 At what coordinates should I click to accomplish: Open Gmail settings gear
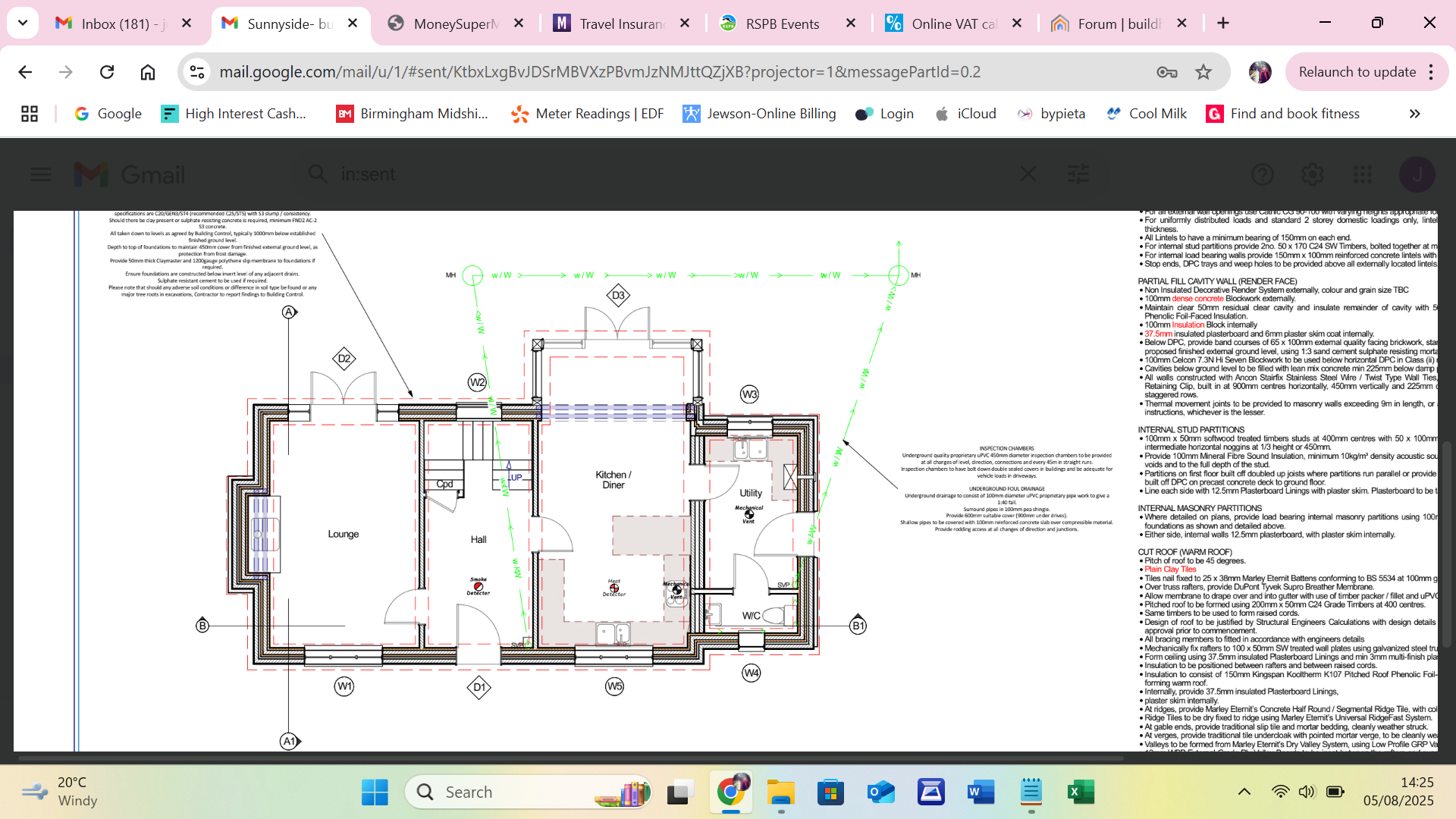point(1313,175)
